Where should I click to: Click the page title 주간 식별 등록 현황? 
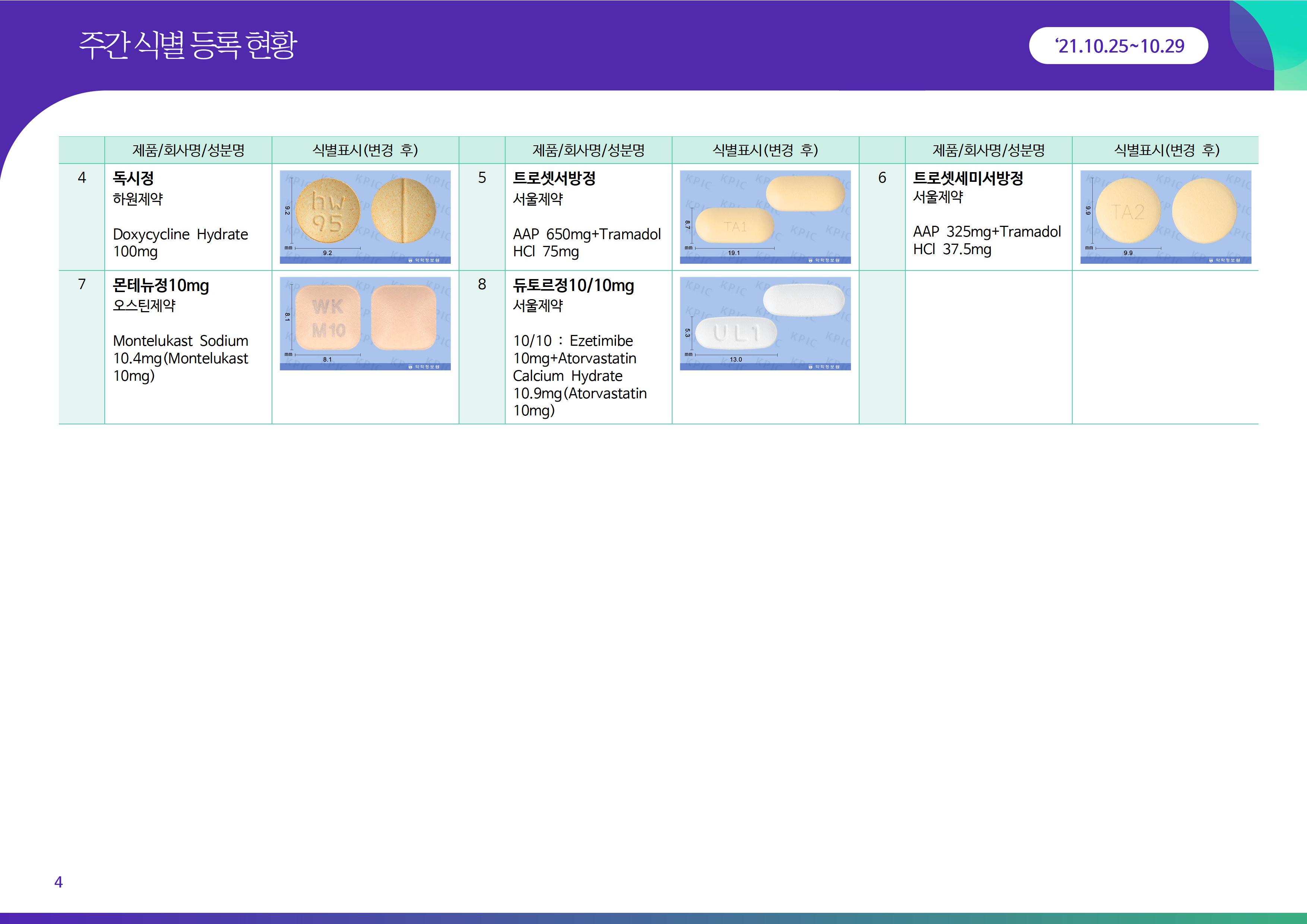188,45
